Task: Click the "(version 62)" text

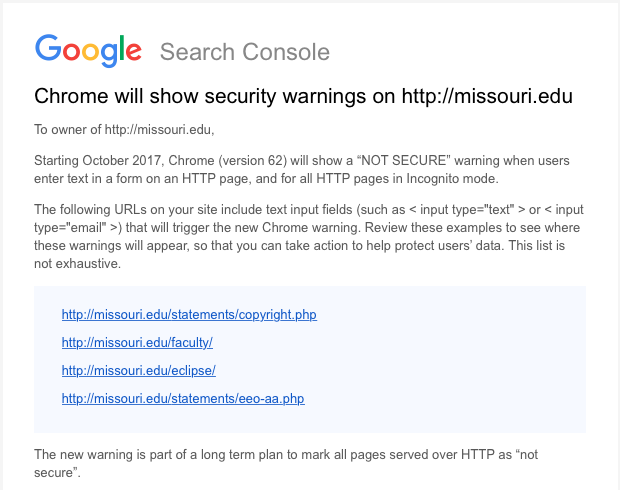Action: (253, 161)
